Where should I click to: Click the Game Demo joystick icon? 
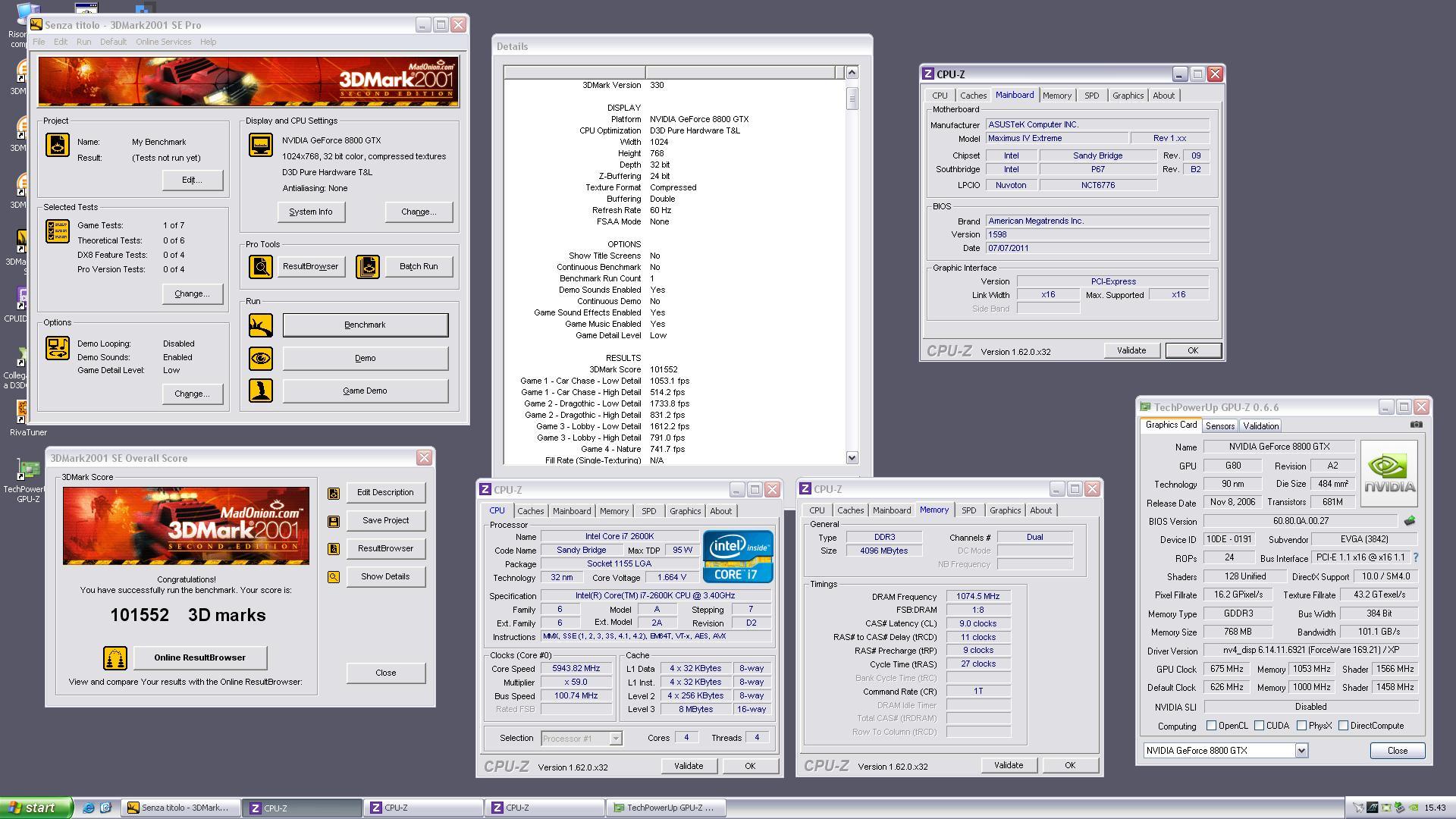click(x=261, y=391)
